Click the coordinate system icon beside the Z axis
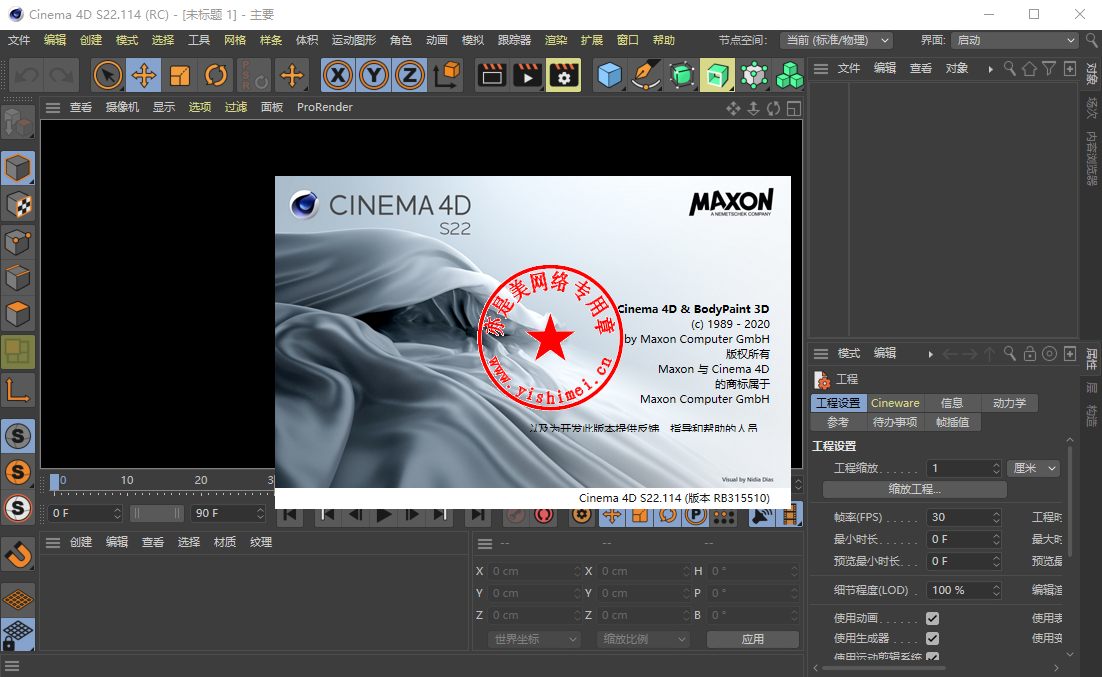1102x677 pixels. (446, 75)
